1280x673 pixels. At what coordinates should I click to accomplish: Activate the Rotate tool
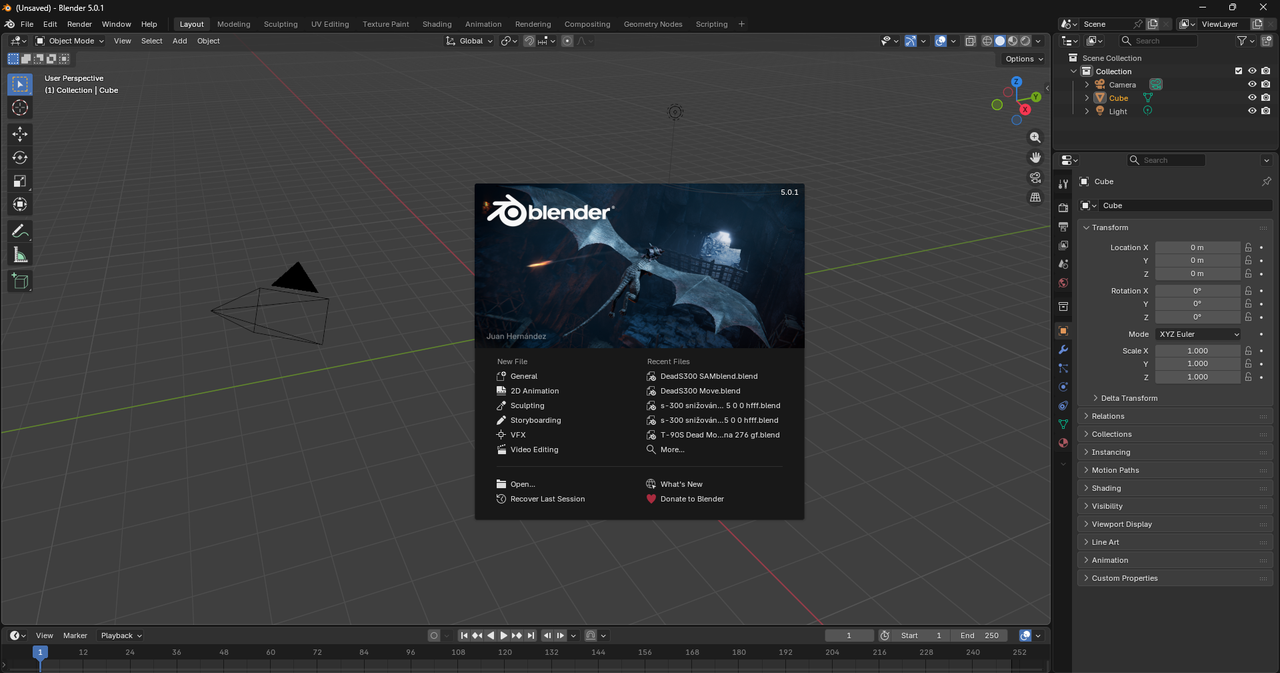point(20,158)
